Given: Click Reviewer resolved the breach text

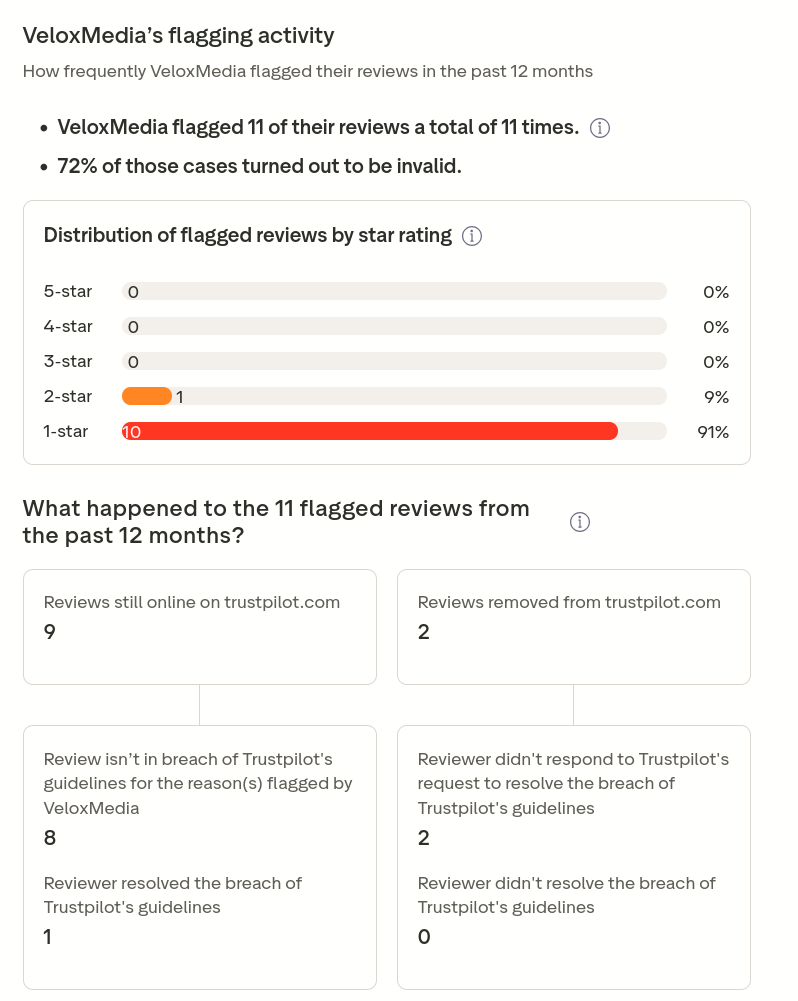Looking at the screenshot, I should point(172,895).
